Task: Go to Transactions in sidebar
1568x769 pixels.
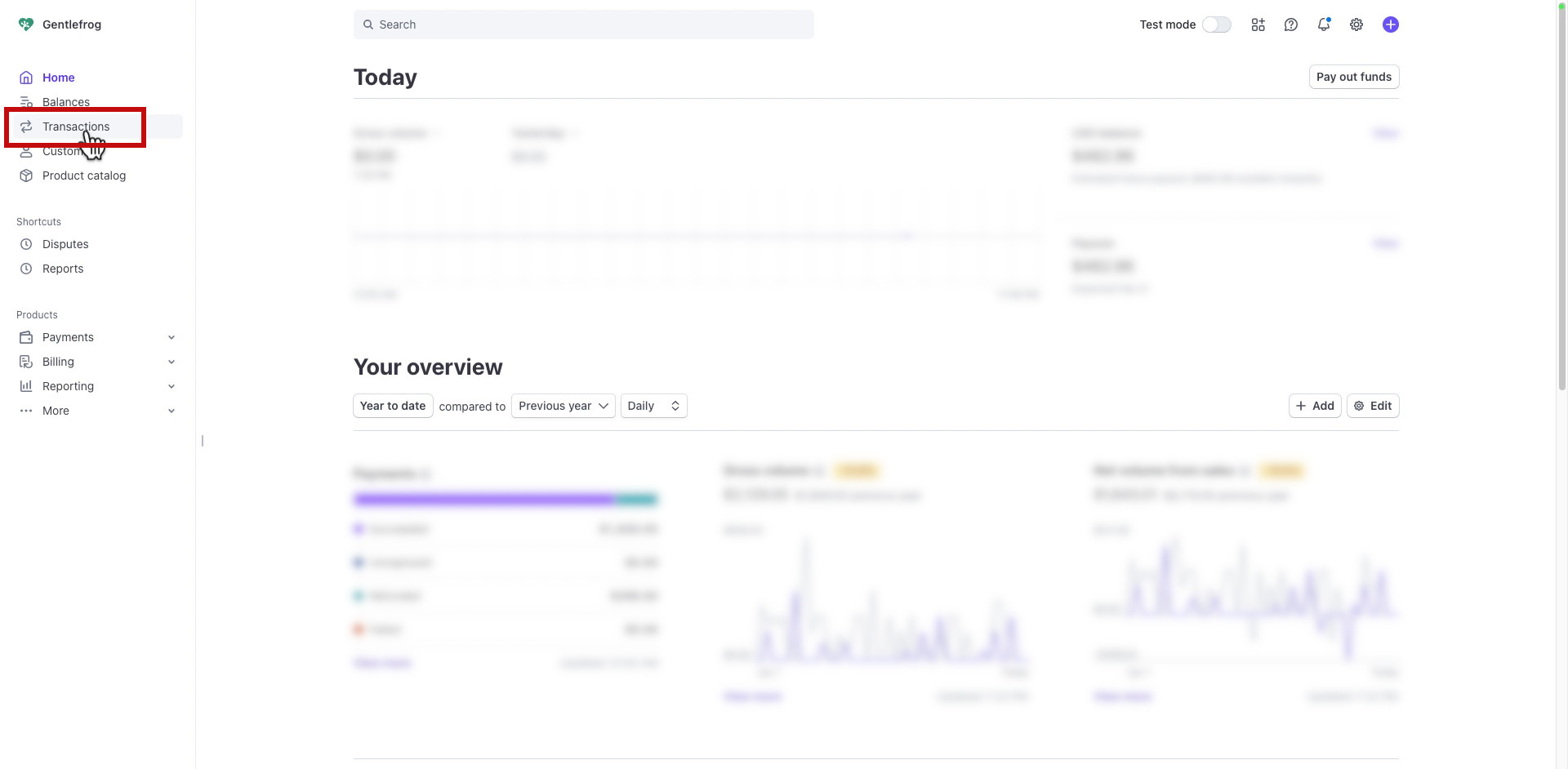Action: 76,127
